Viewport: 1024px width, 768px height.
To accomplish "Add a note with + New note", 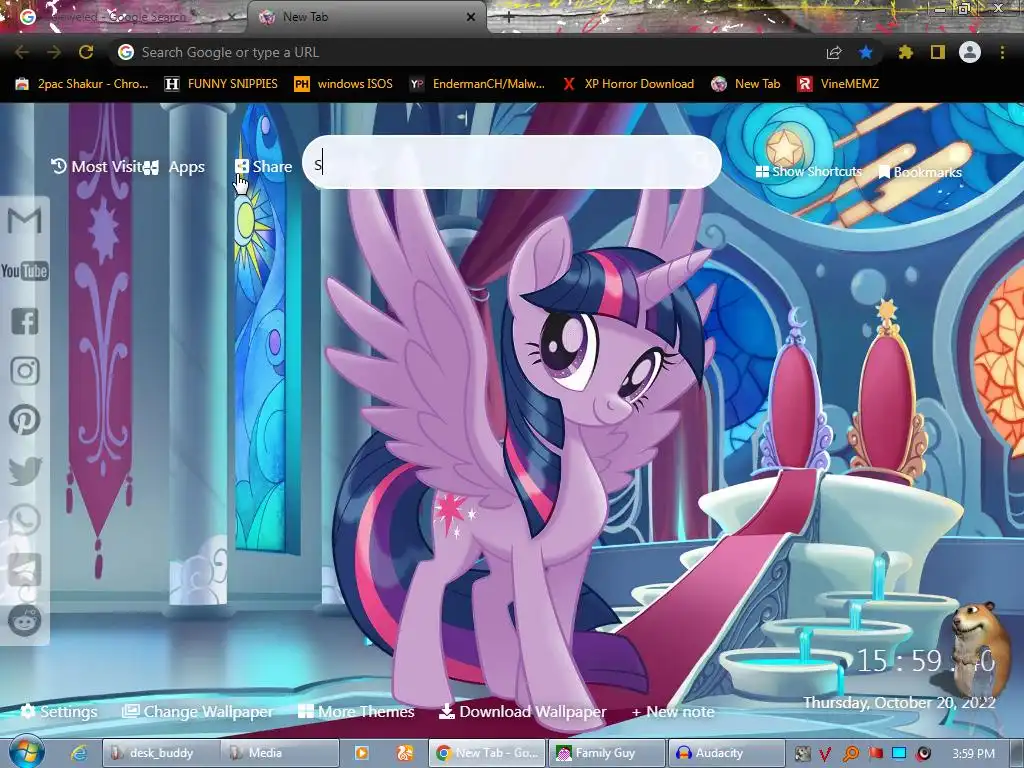I will pyautogui.click(x=673, y=712).
